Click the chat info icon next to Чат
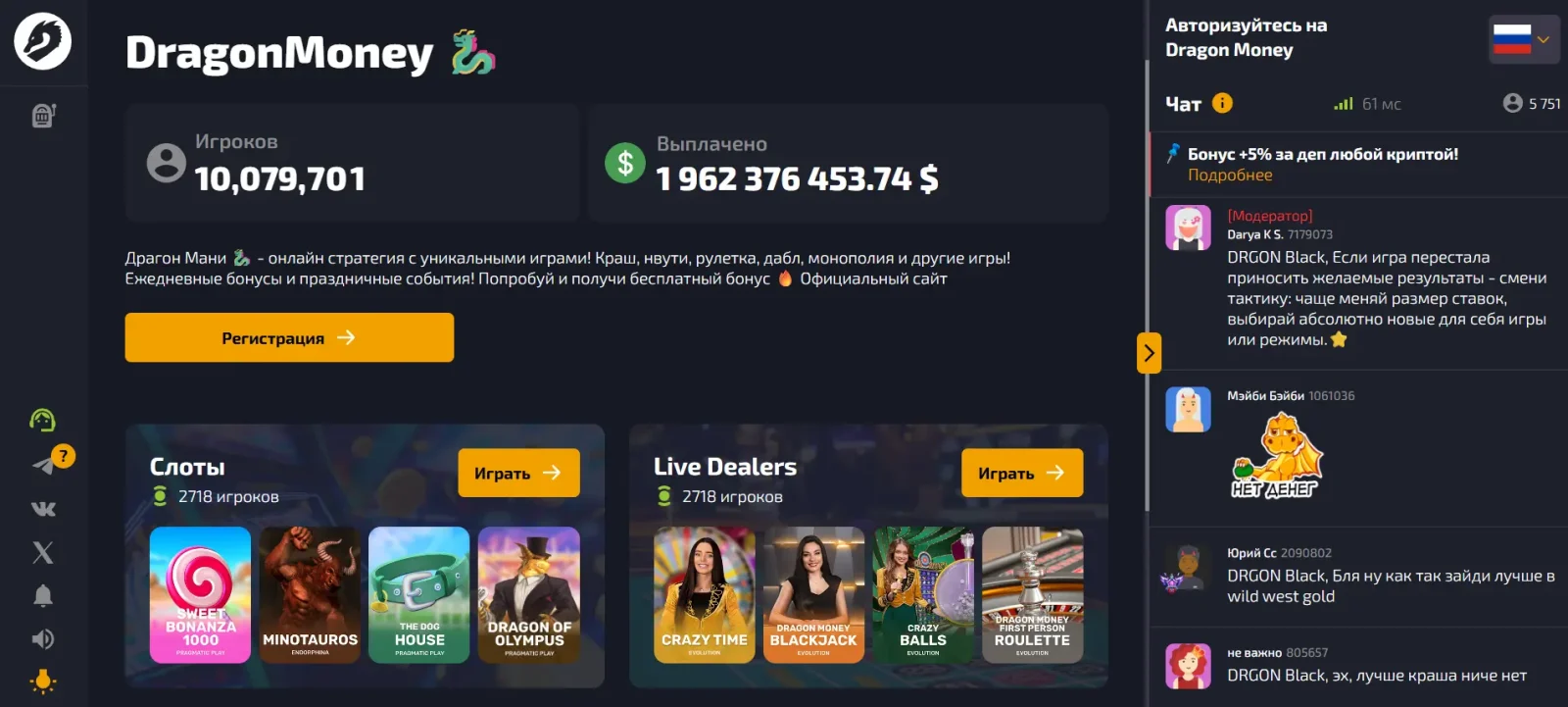This screenshot has width=1568, height=707. (x=1222, y=103)
